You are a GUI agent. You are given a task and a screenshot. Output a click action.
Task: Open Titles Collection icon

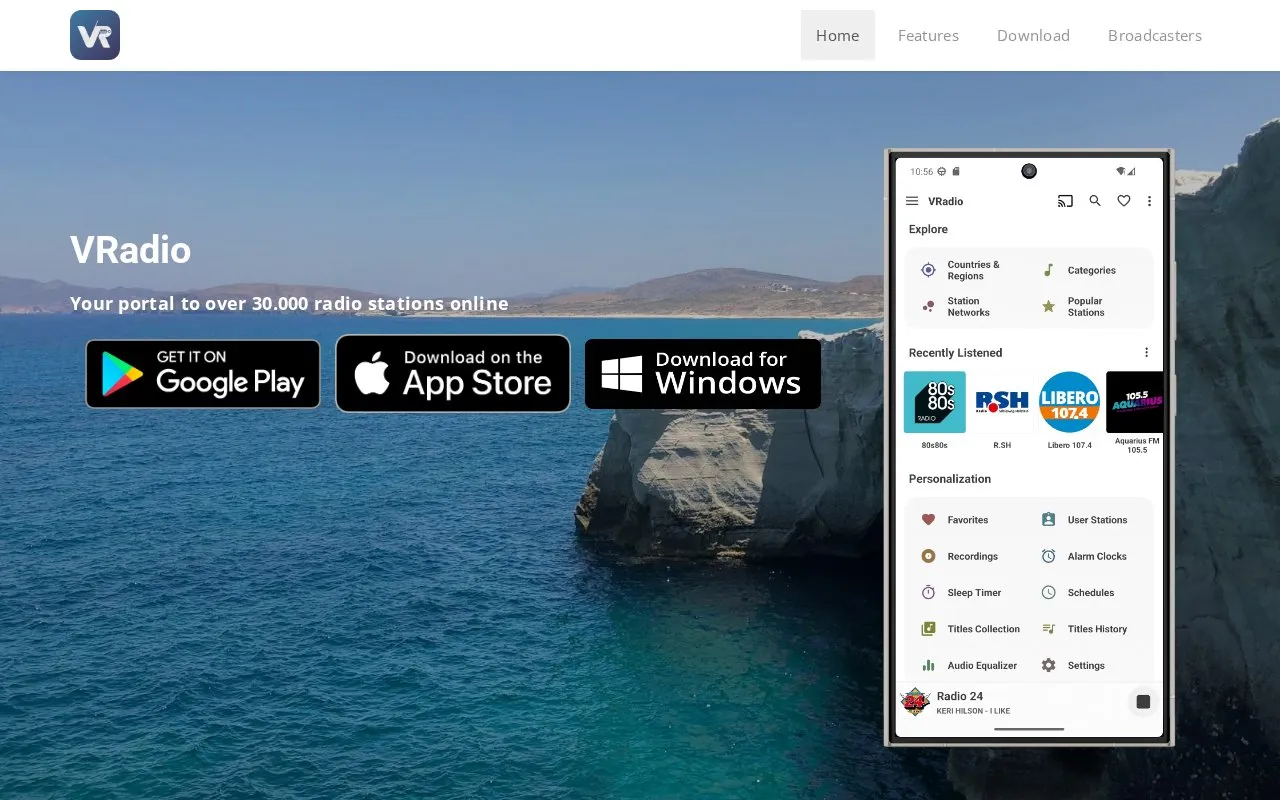(928, 629)
